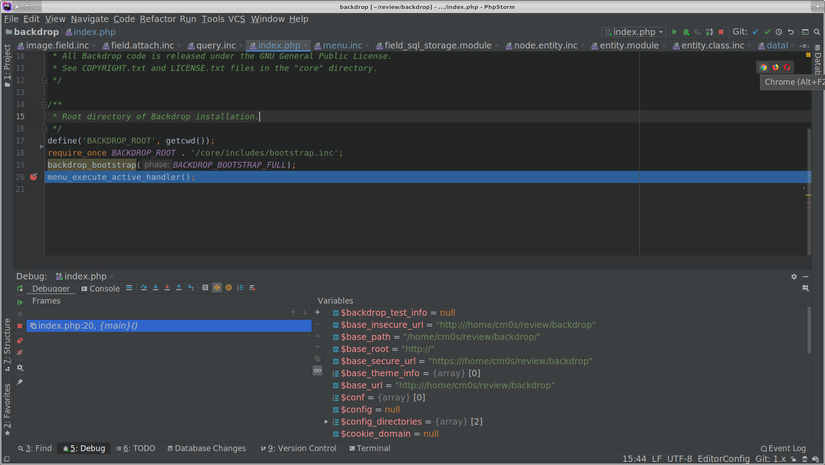Toggle orange circle debugger option icon

click(x=228, y=288)
